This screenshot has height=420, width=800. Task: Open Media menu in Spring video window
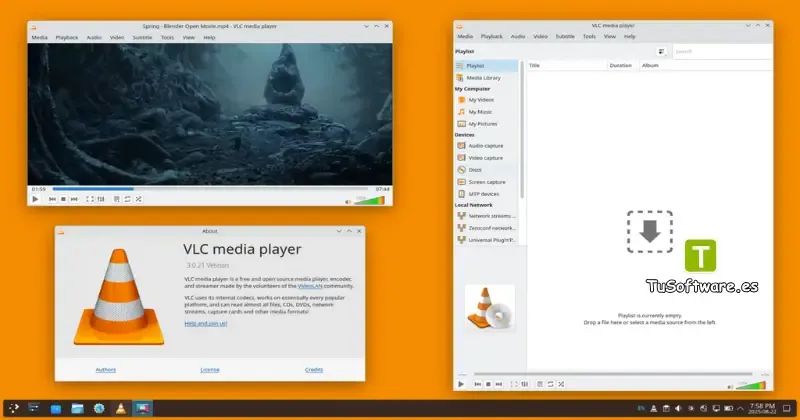[39, 37]
